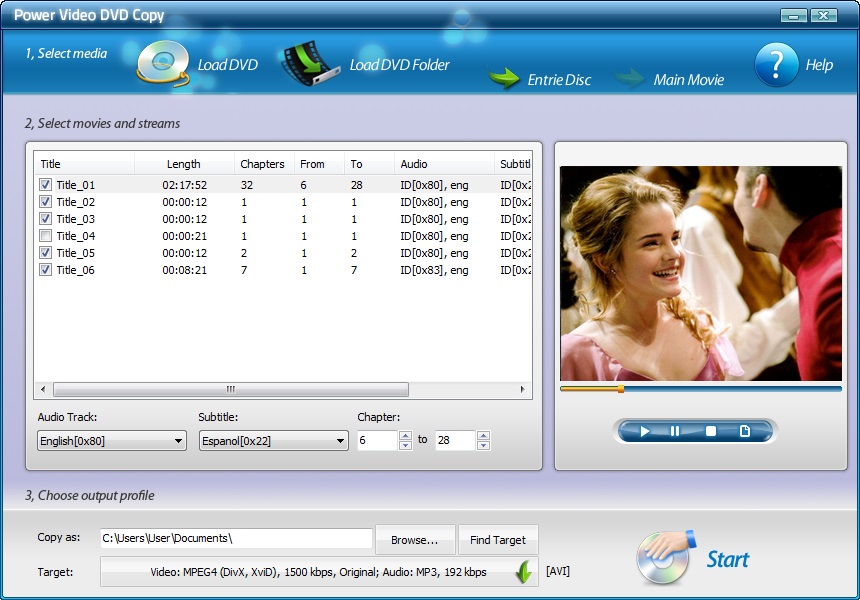Uncheck the Title_06 checkbox
The image size is (860, 600).
point(45,270)
